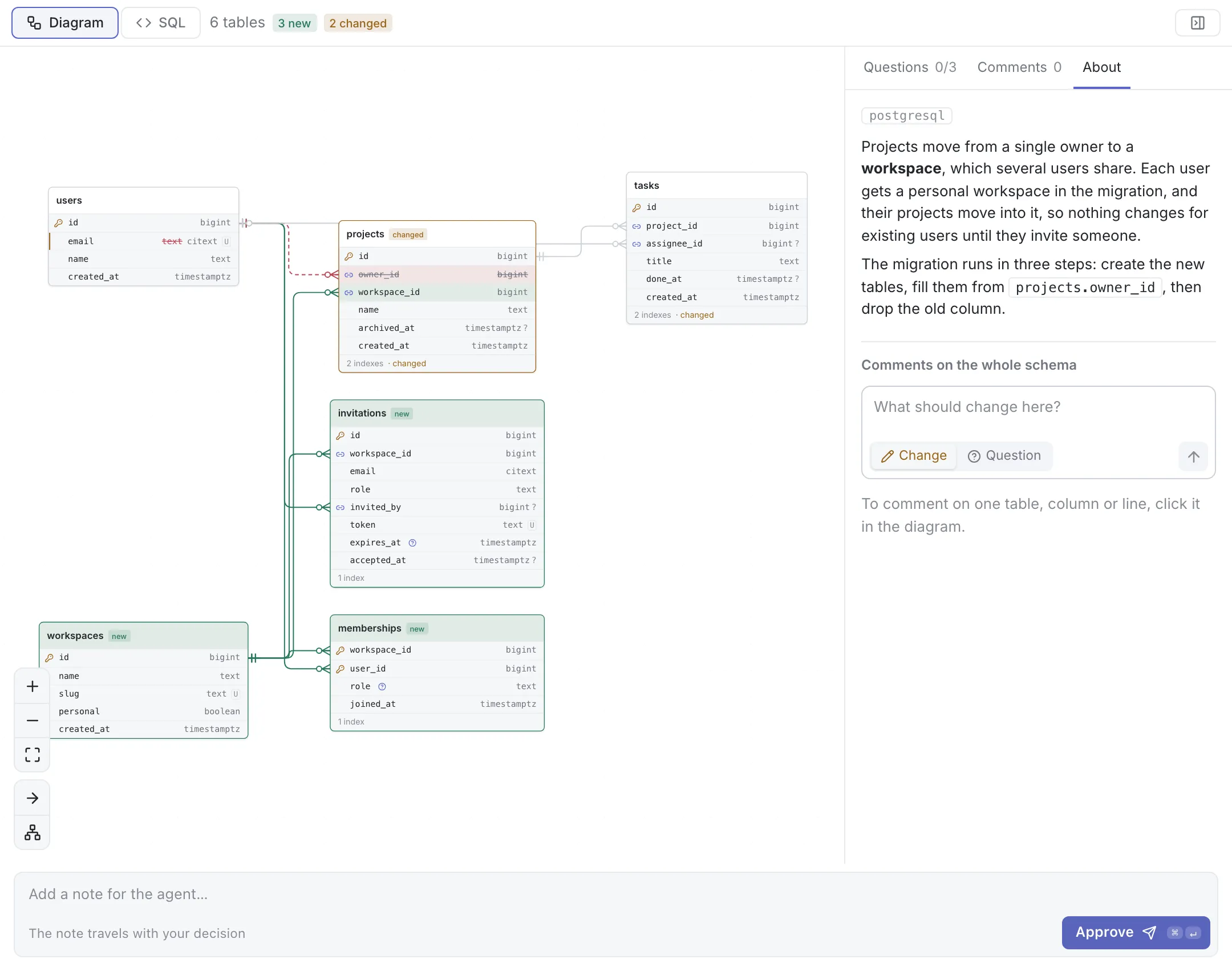Click the link icon on projects workspace_id
The width and height of the screenshot is (1232, 971).
[348, 293]
